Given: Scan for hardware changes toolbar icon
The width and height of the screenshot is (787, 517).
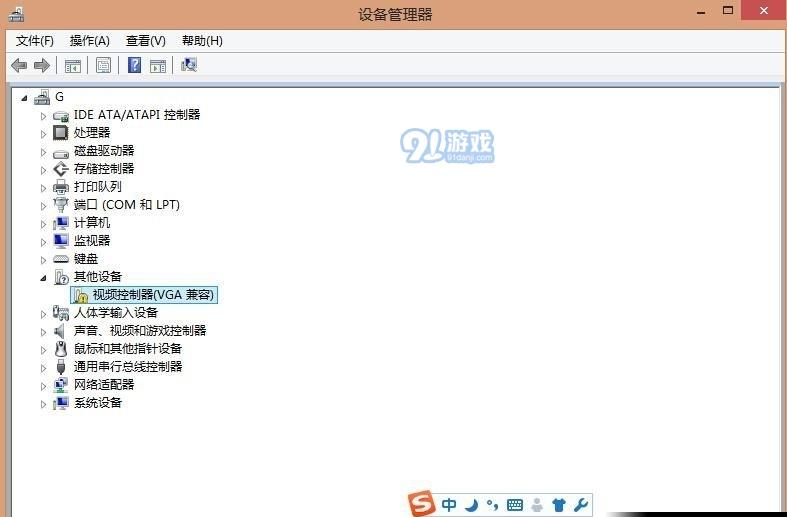Looking at the screenshot, I should [x=189, y=65].
